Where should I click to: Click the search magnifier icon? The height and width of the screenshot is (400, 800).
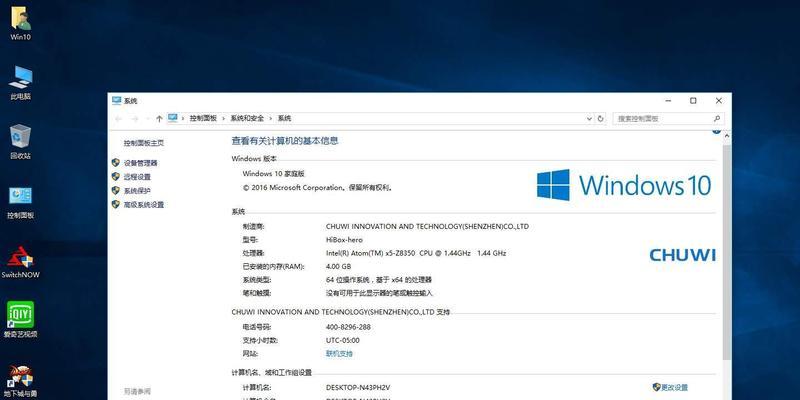point(716,118)
